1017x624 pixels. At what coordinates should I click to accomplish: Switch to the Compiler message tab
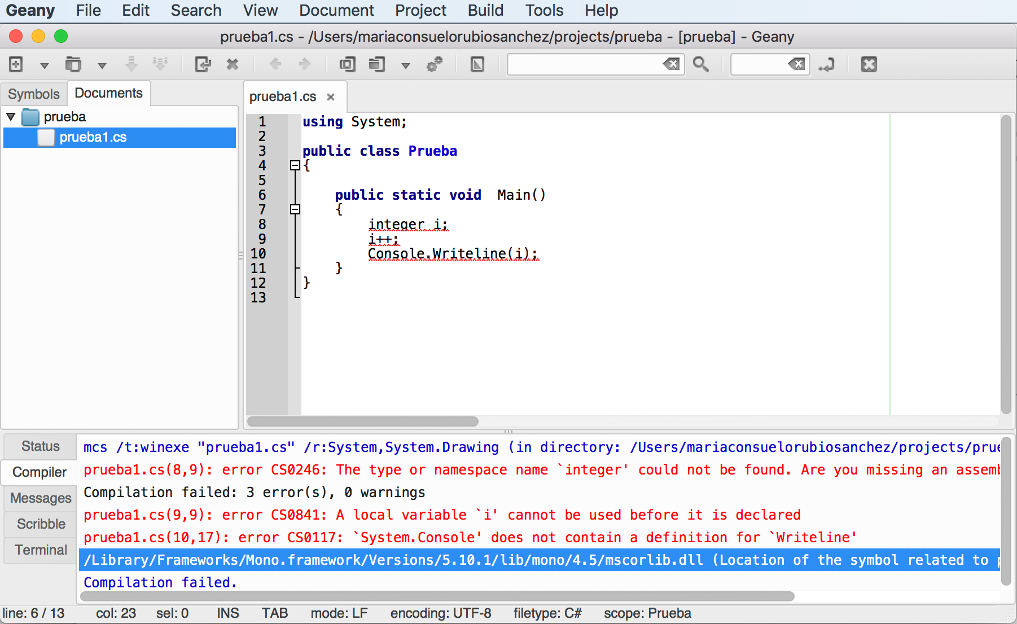pos(40,472)
